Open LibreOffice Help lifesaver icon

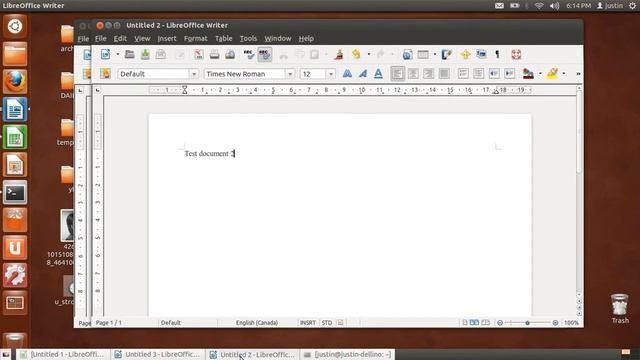tap(516, 54)
